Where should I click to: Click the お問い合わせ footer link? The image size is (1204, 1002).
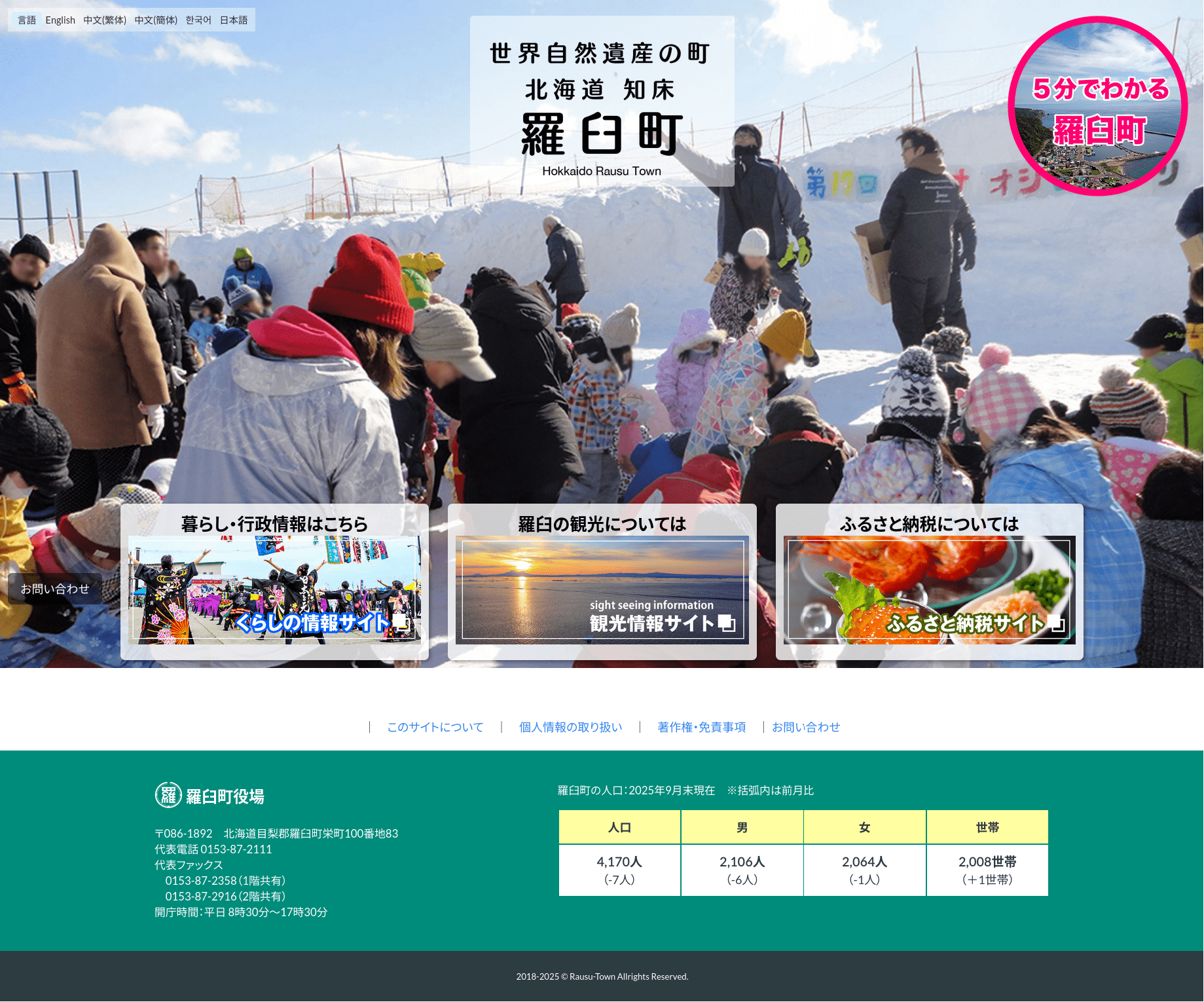tap(805, 727)
